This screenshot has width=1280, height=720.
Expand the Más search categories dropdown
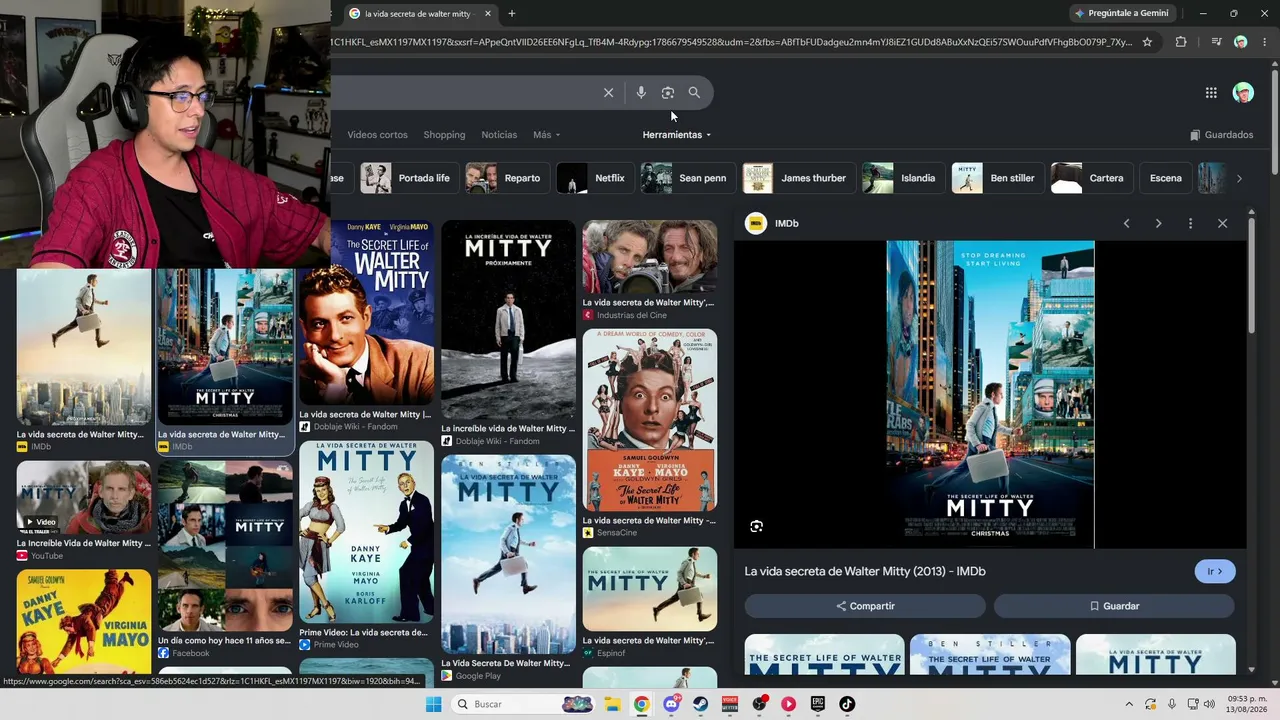coord(546,135)
